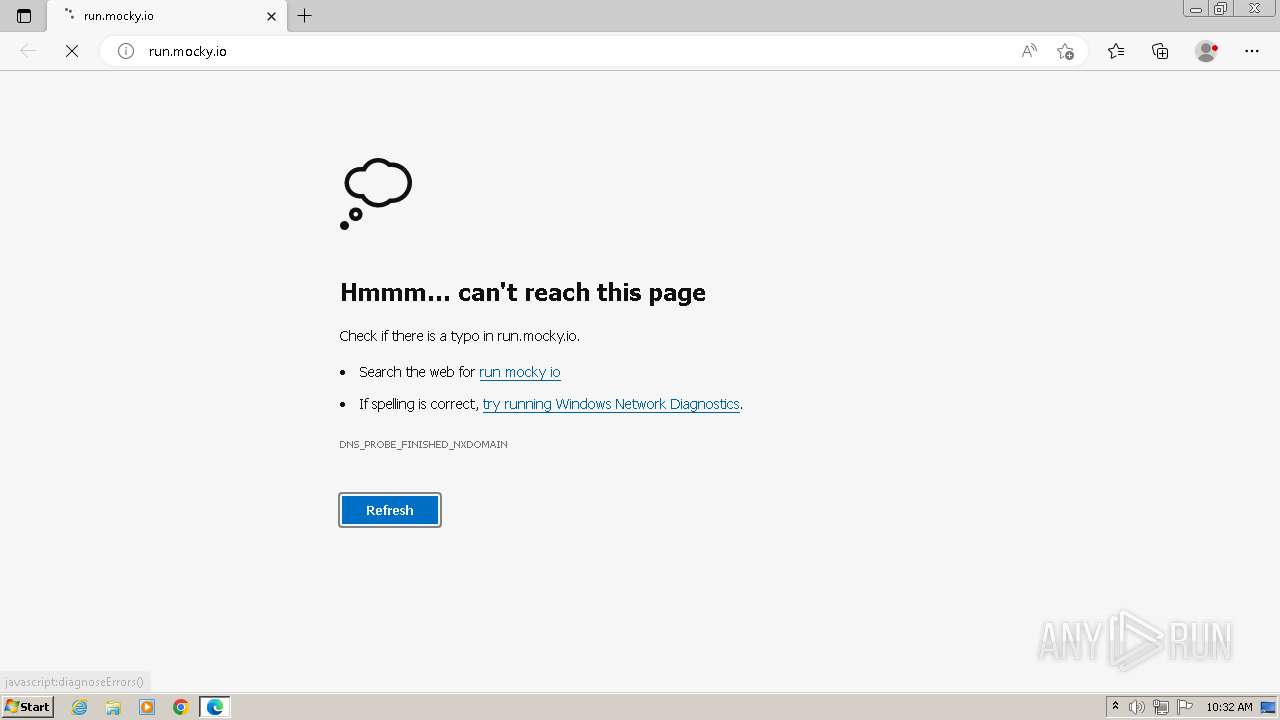Minimize the Edge window

coord(1196,9)
